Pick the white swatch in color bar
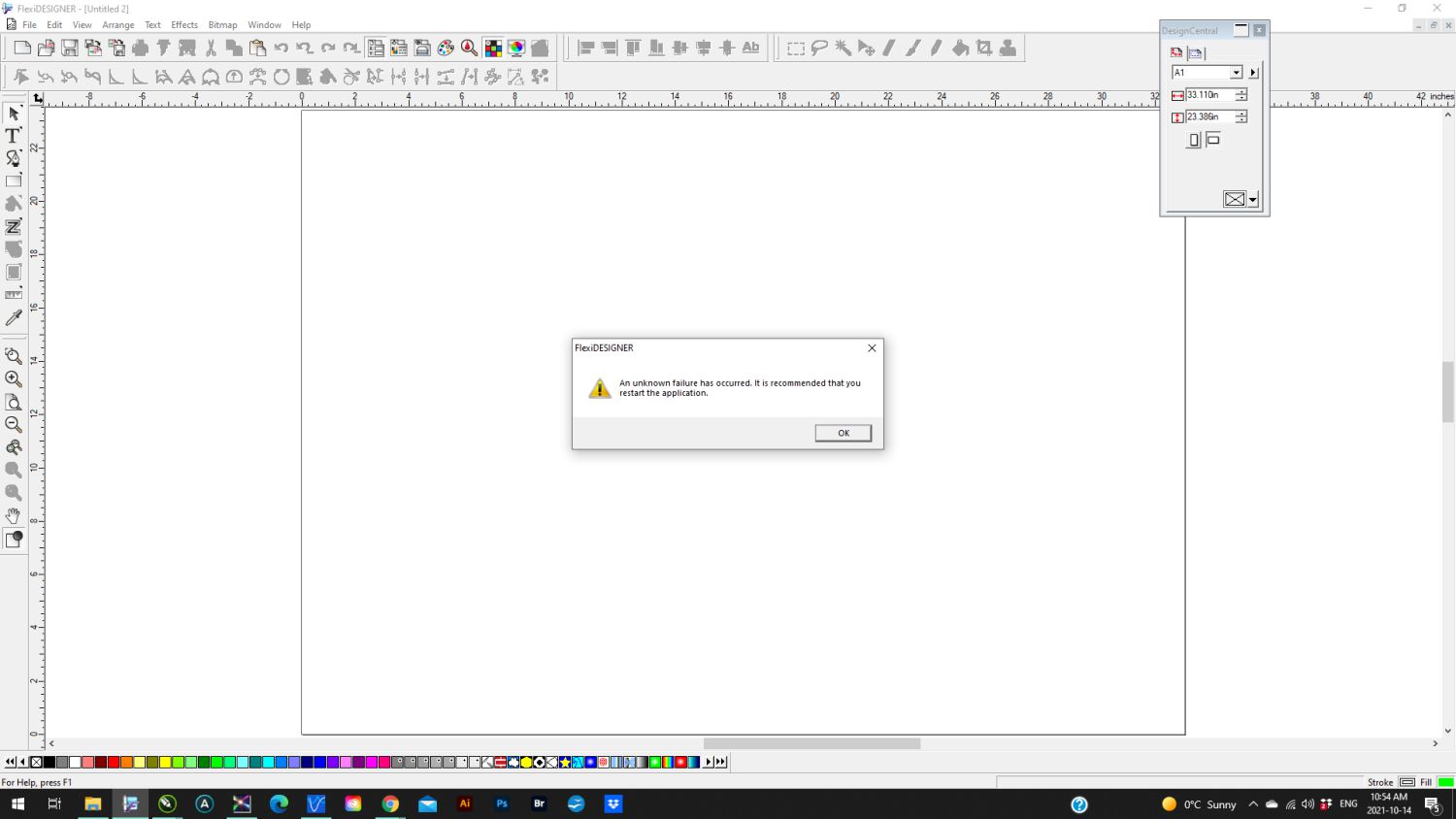The height and width of the screenshot is (819, 1456). coord(75,762)
